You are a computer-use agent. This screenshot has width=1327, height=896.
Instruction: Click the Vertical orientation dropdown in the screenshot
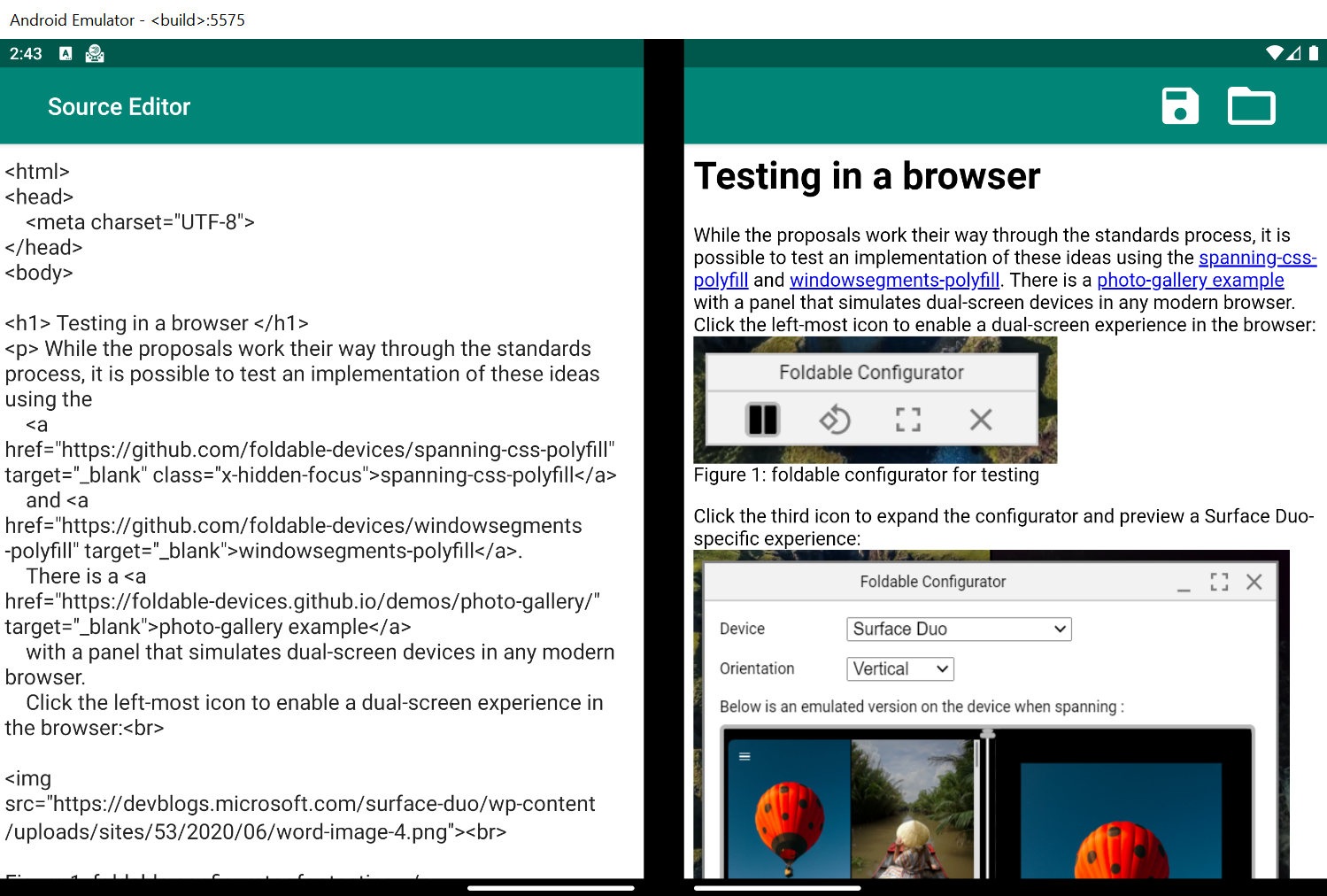pyautogui.click(x=900, y=668)
